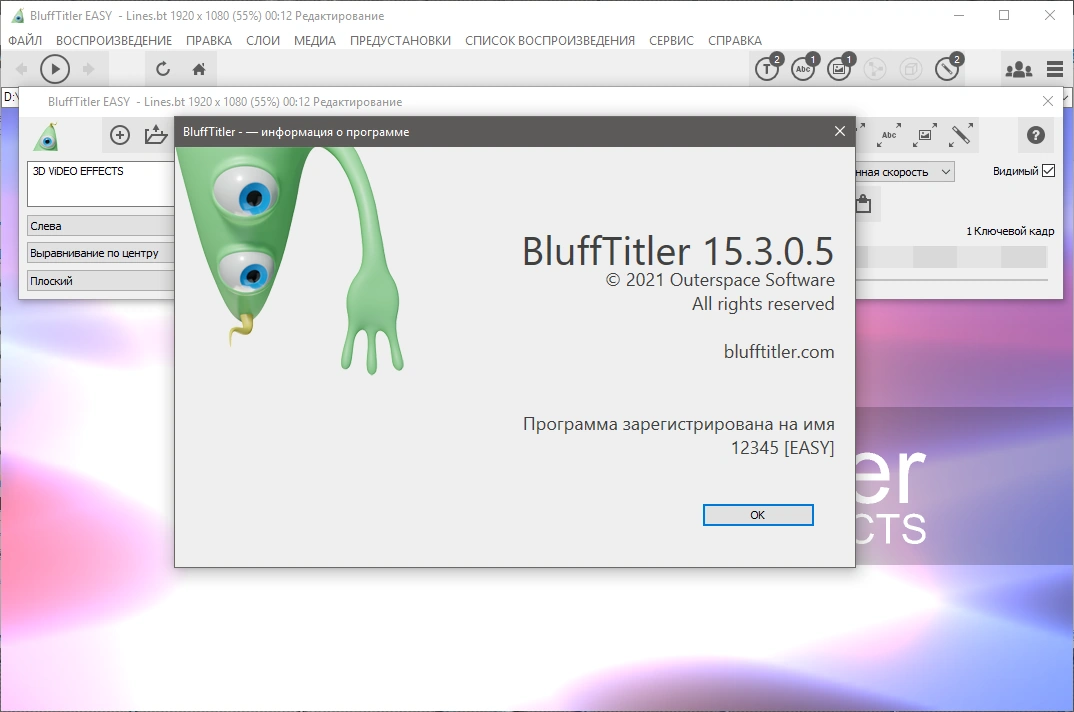1074x712 pixels.
Task: Click the keyframe timeline slider bar
Action: coord(952,280)
